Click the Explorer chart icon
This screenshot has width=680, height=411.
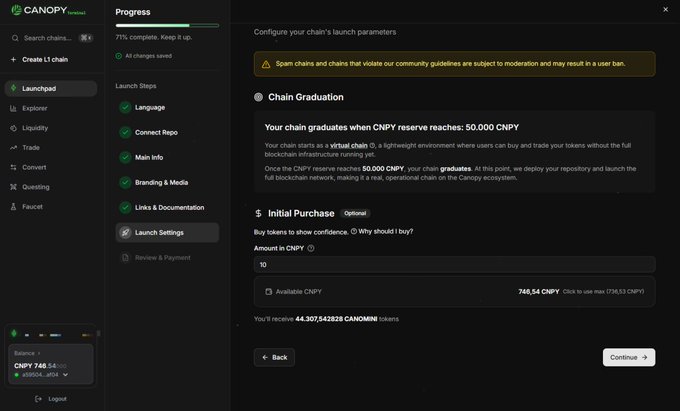13,108
